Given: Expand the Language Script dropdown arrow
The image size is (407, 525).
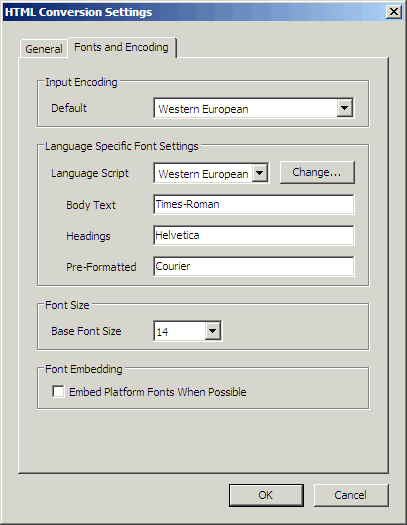Looking at the screenshot, I should coord(260,173).
